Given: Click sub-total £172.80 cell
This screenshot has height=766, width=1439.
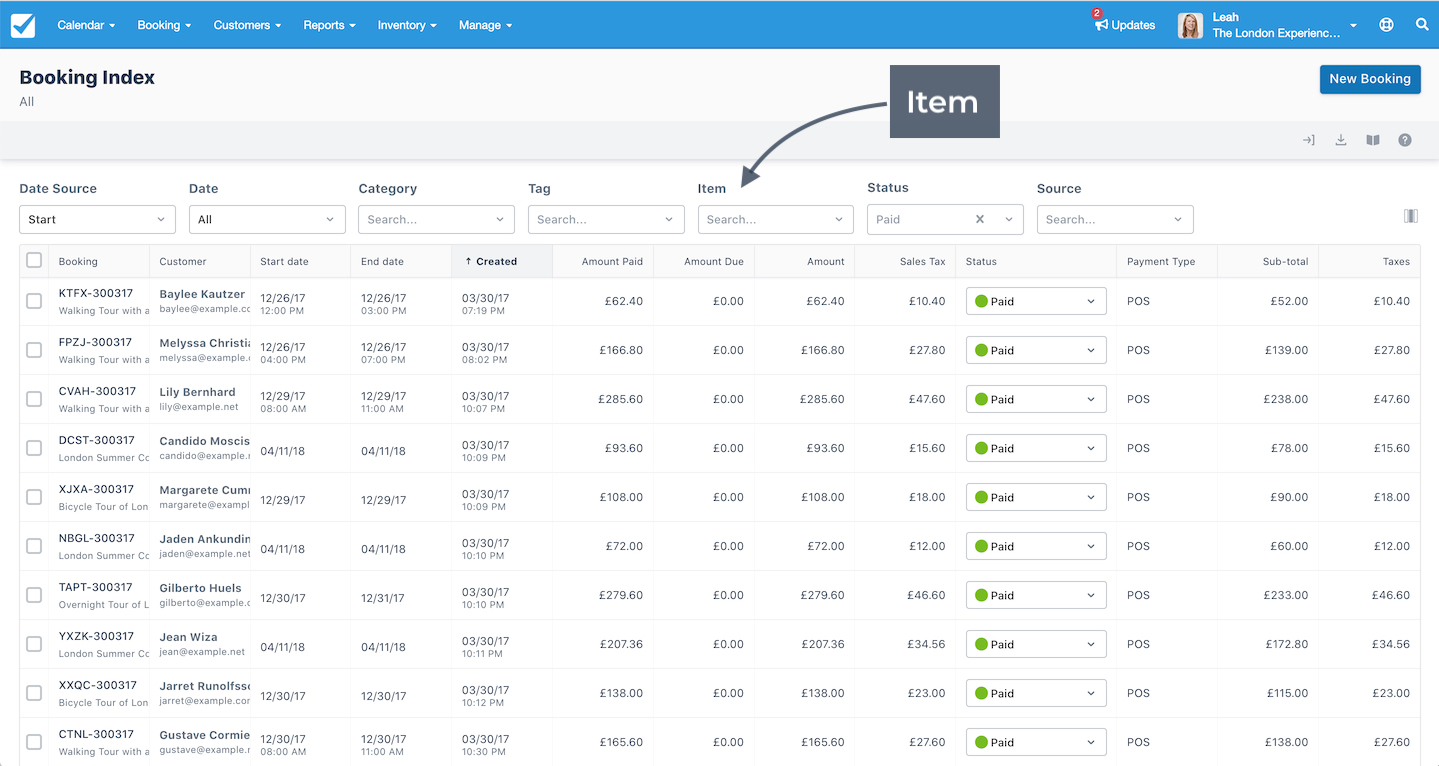Looking at the screenshot, I should point(1285,644).
